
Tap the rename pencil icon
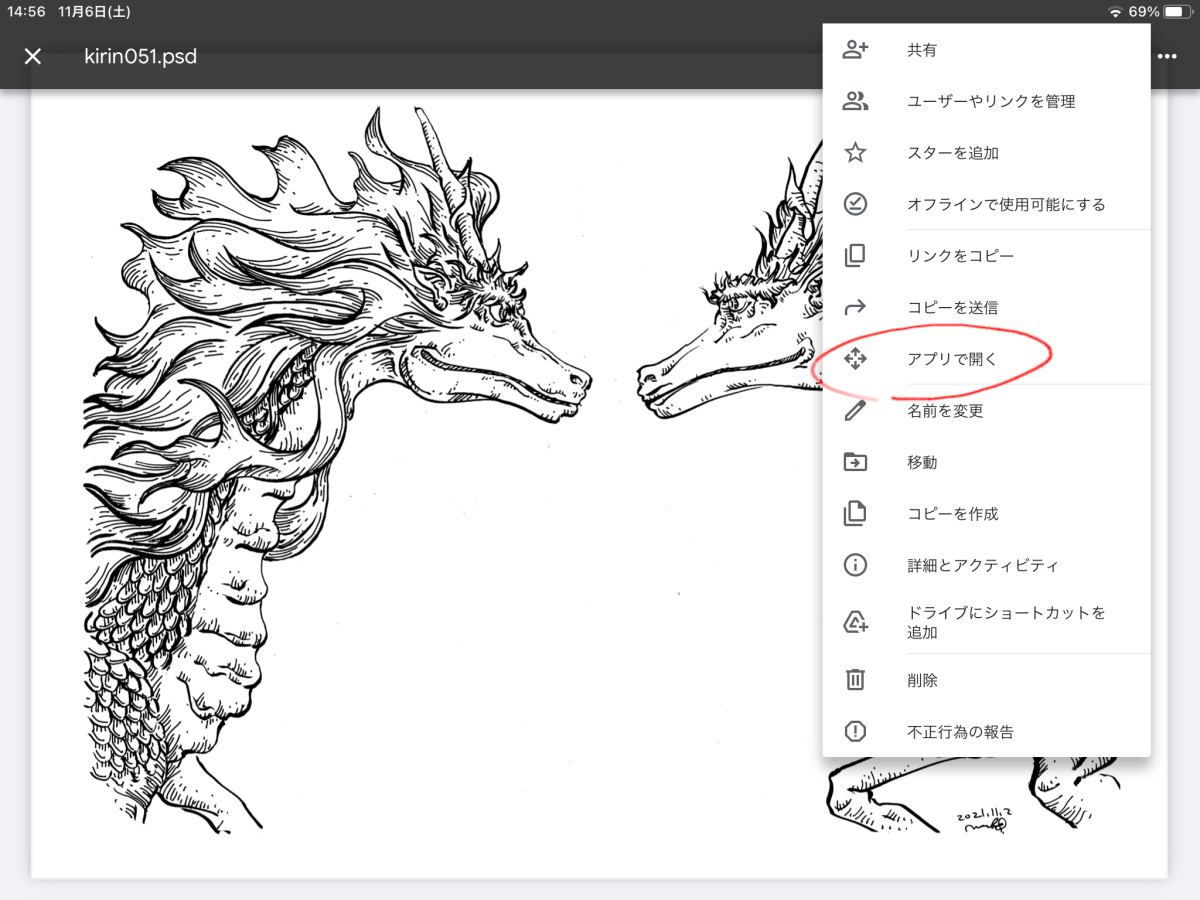point(855,410)
